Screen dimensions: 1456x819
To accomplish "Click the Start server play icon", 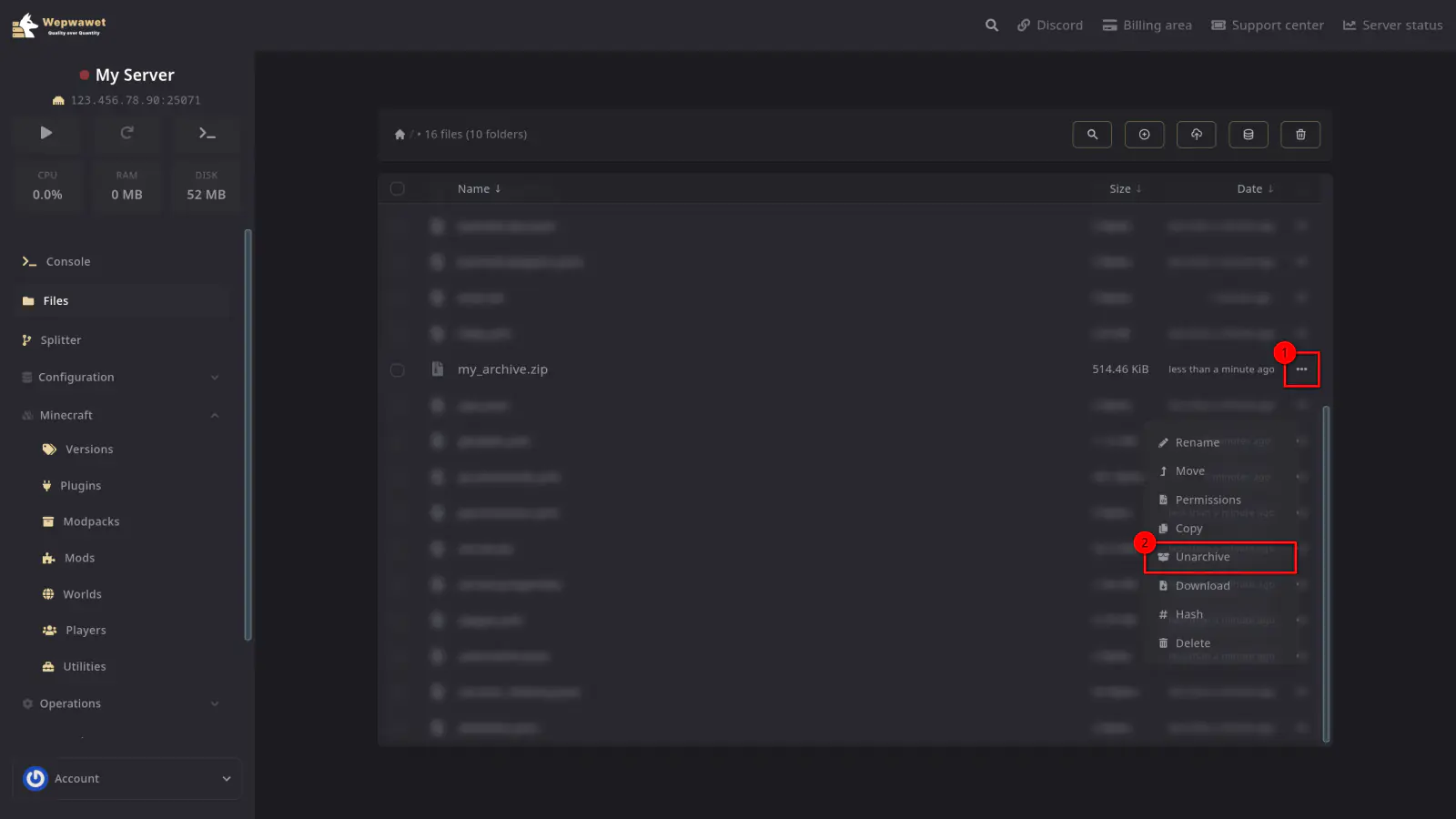I will (x=46, y=133).
